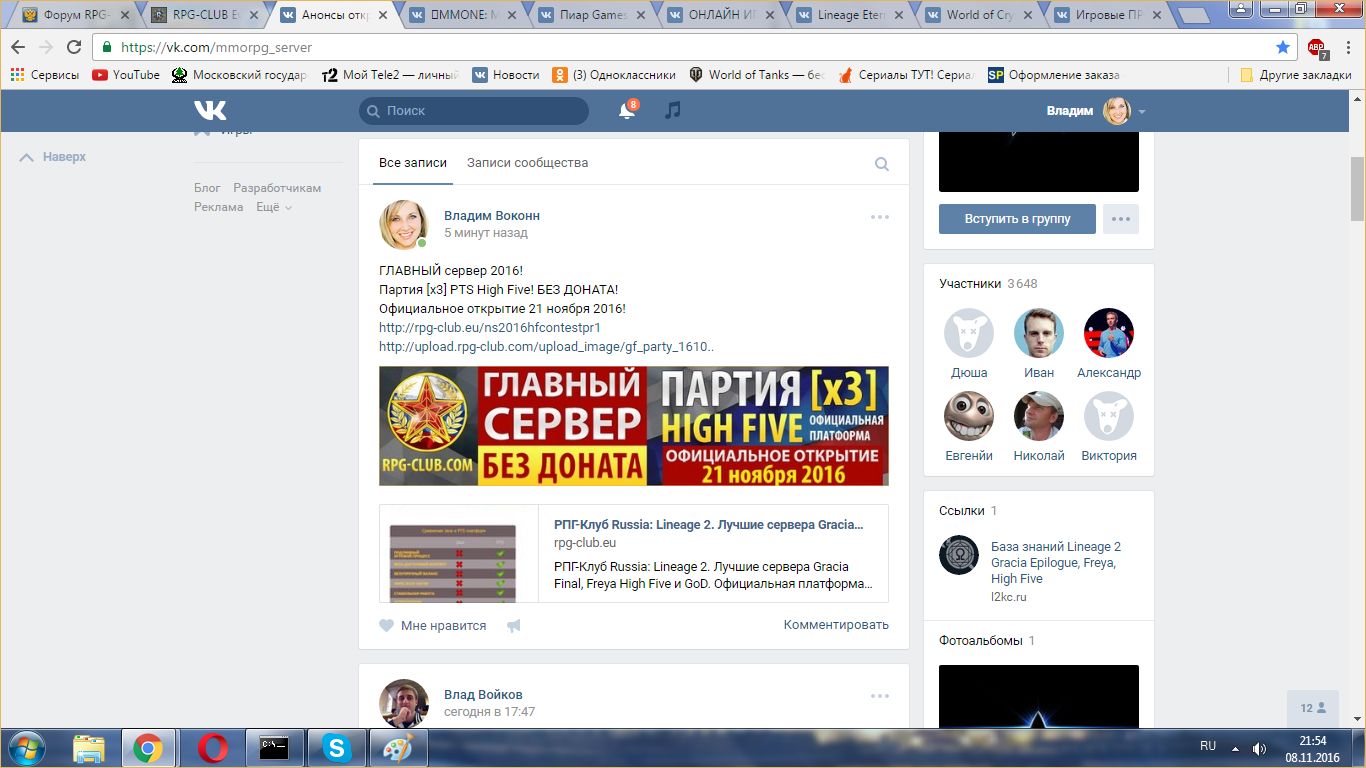Switch to Записи сообщества tab
The height and width of the screenshot is (768, 1366).
[x=527, y=163]
